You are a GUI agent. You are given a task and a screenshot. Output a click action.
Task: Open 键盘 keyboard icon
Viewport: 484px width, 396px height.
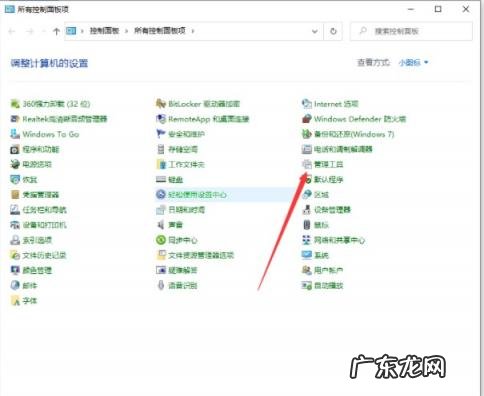[161, 179]
